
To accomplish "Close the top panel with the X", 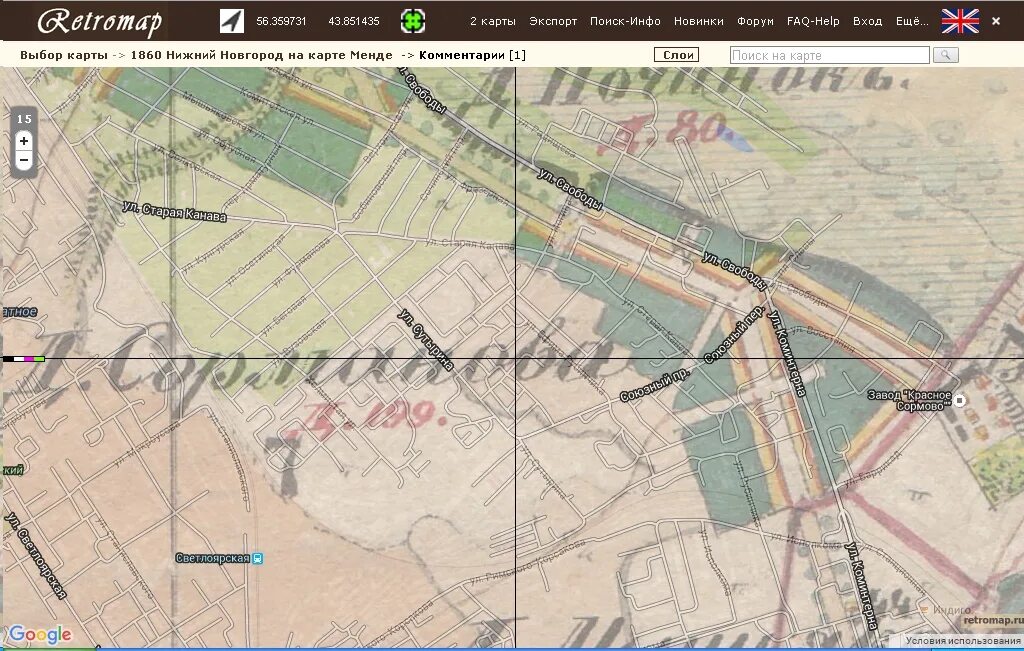I will point(996,21).
